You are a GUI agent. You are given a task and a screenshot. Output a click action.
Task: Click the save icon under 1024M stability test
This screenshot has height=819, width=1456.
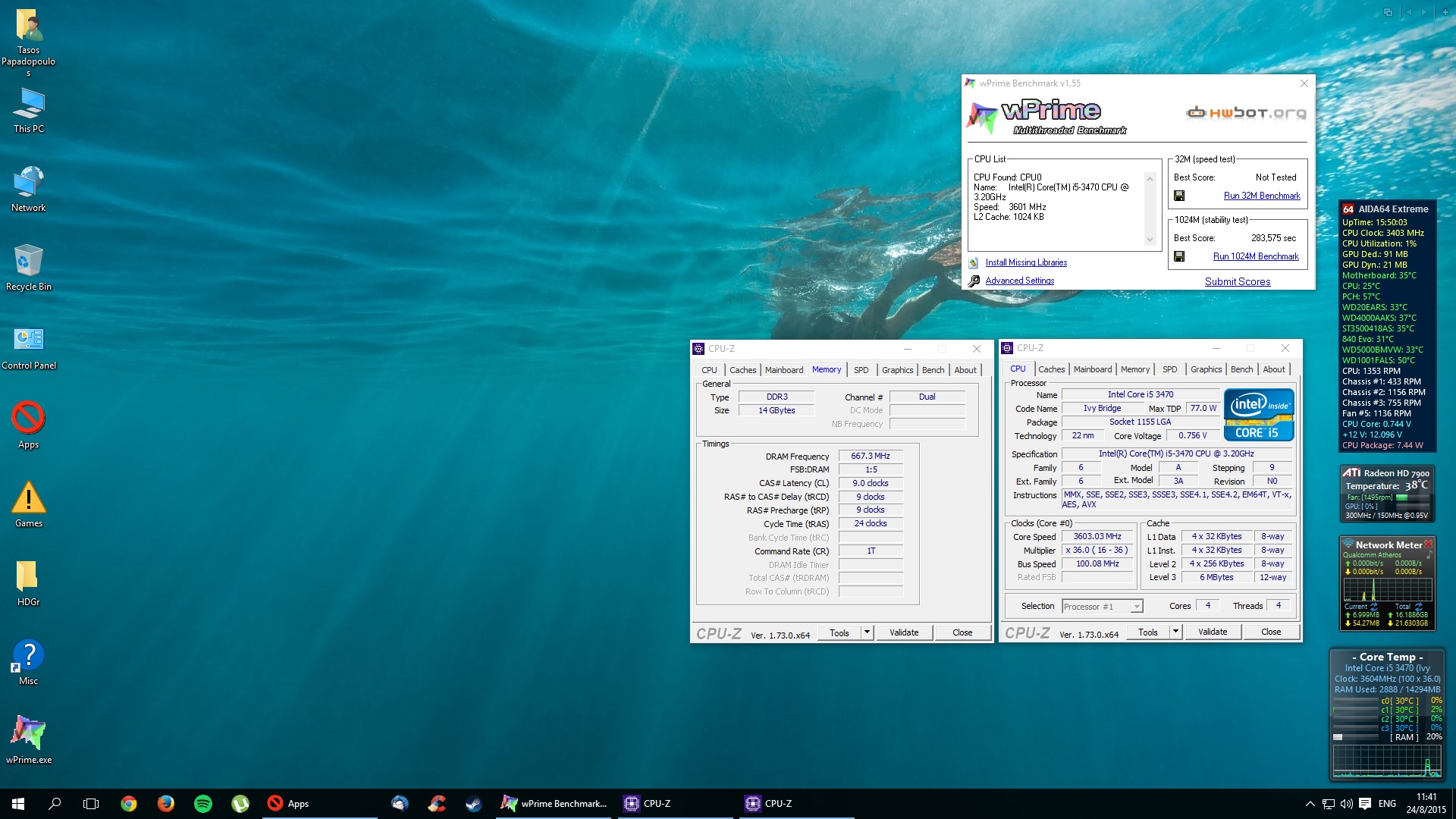[1179, 256]
